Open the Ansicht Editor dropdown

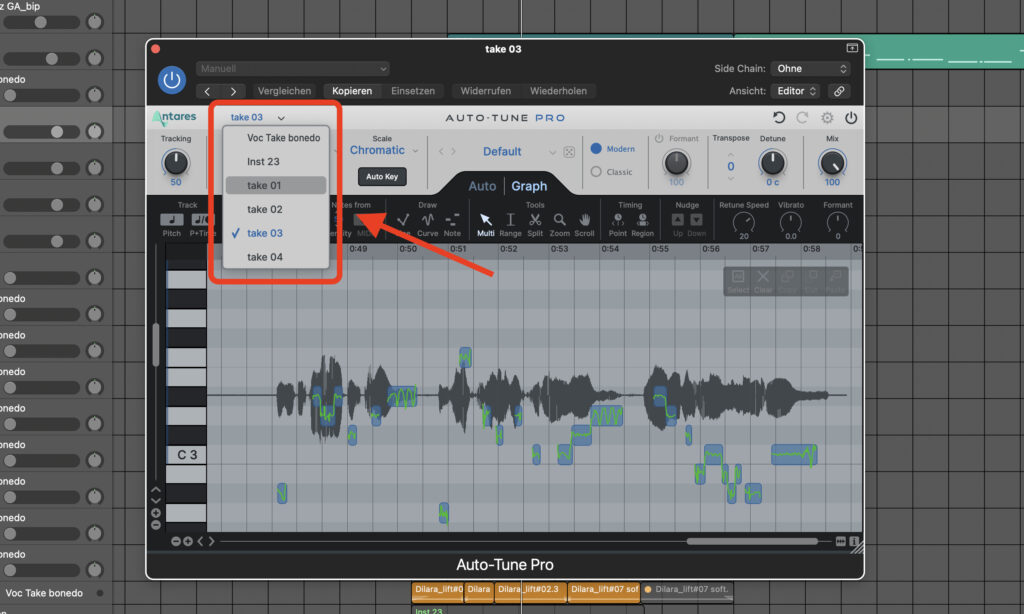[x=796, y=91]
